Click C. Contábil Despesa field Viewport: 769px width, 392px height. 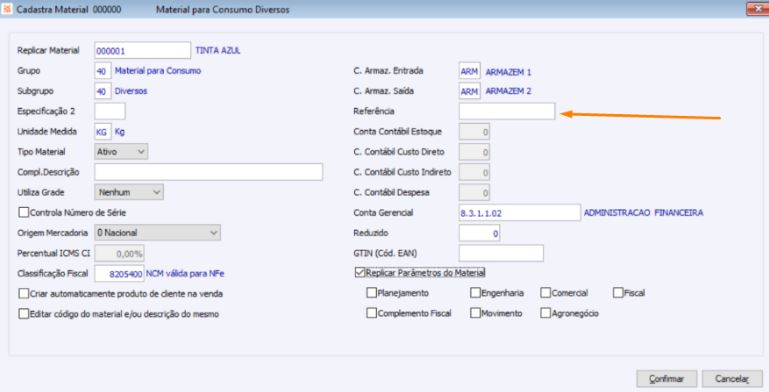point(474,192)
